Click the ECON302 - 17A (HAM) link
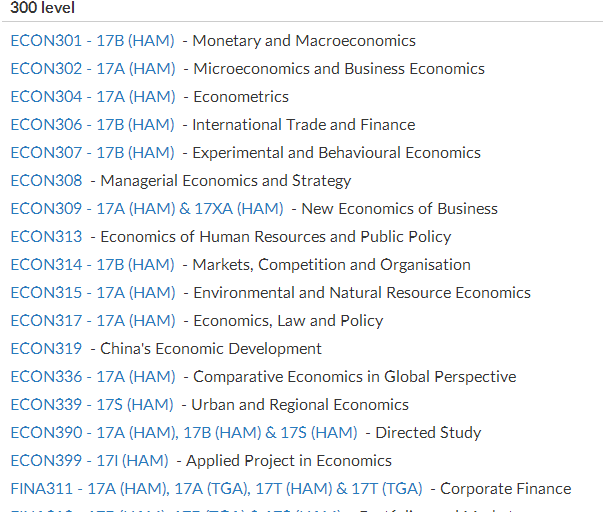This screenshot has width=603, height=512. (92, 69)
